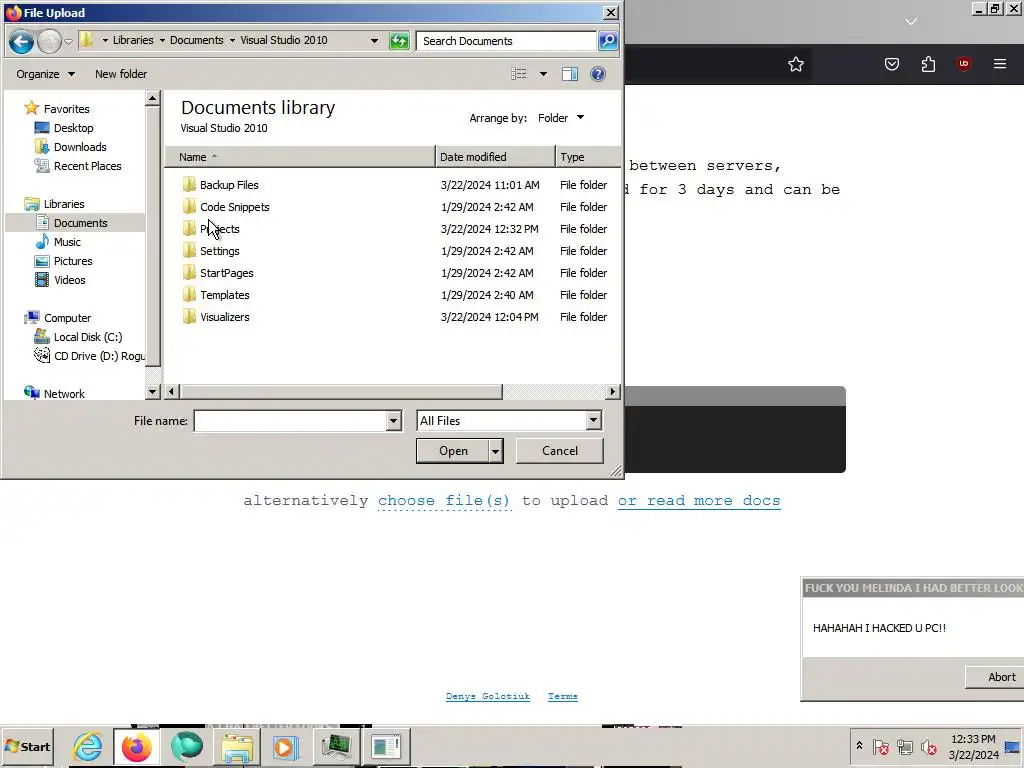Open Windows Explorer folder taskbar icon
1024x768 pixels.
point(236,747)
